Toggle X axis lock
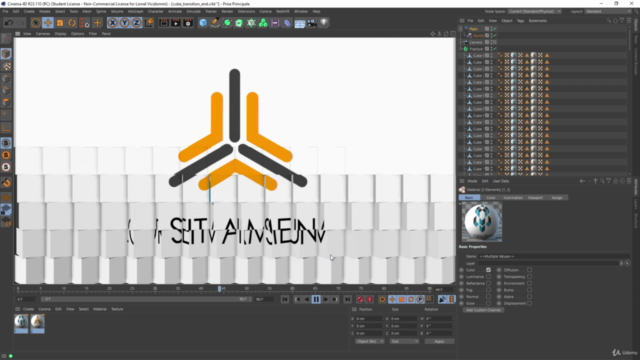This screenshot has height=360, width=640. click(x=113, y=23)
